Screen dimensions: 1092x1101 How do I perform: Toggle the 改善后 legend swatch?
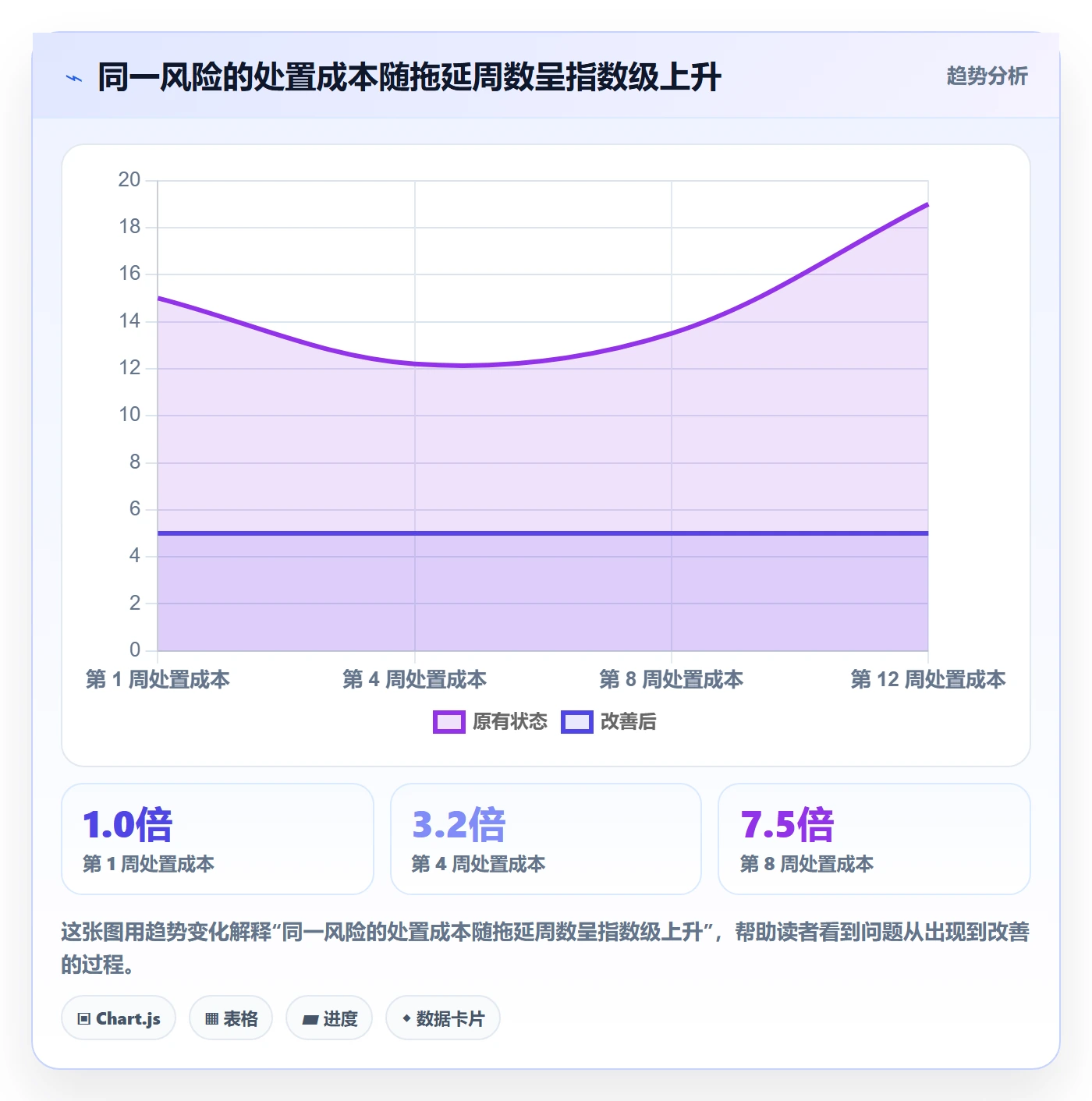tap(577, 722)
